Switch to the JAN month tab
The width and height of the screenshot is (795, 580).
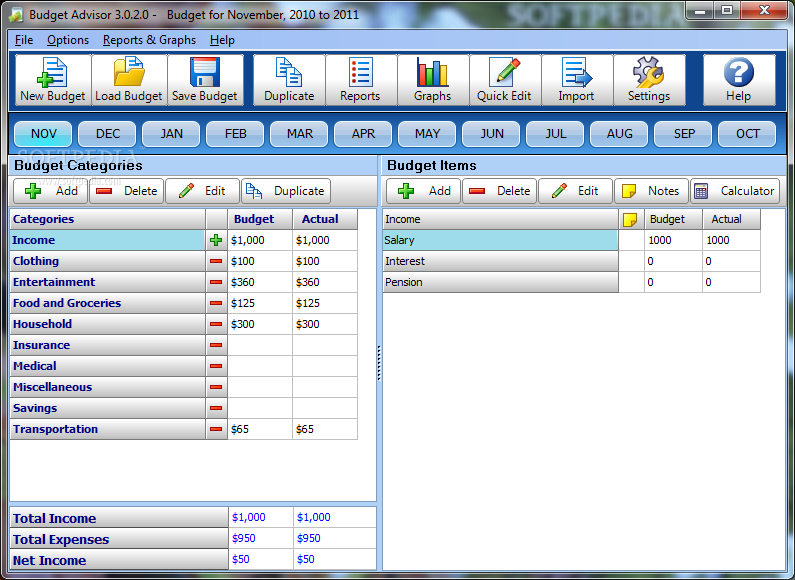point(171,134)
